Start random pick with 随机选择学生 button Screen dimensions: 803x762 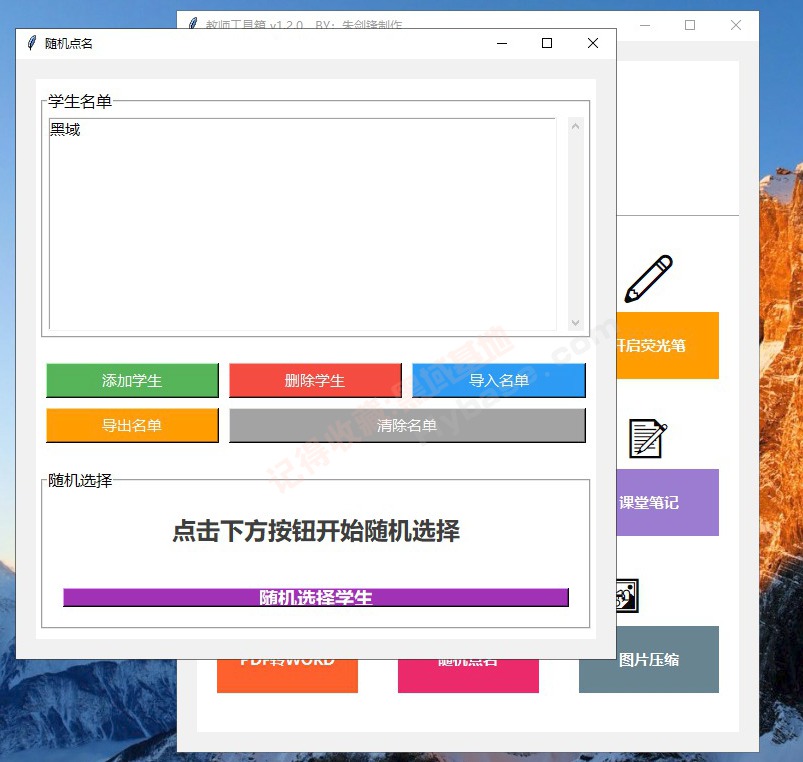(x=316, y=597)
